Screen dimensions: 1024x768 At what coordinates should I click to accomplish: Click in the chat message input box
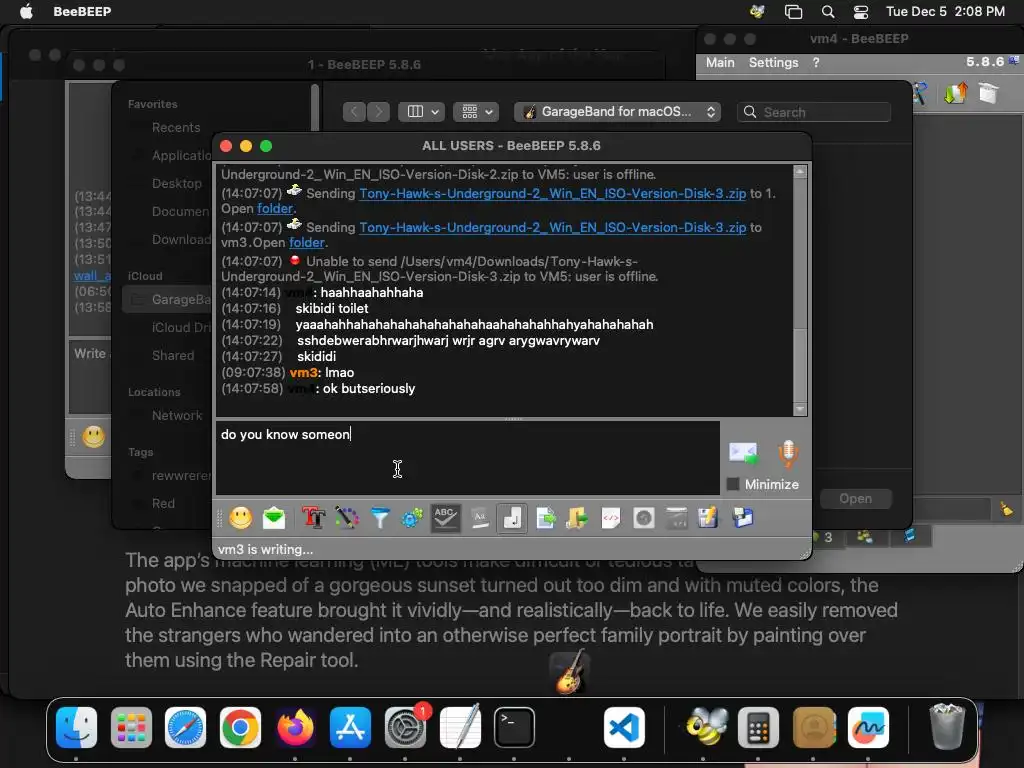468,457
